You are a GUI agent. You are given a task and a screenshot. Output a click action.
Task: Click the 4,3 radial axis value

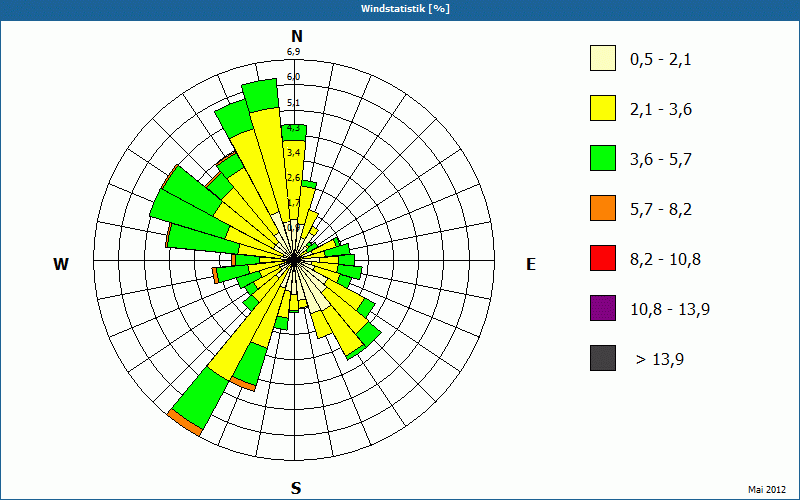pyautogui.click(x=293, y=128)
